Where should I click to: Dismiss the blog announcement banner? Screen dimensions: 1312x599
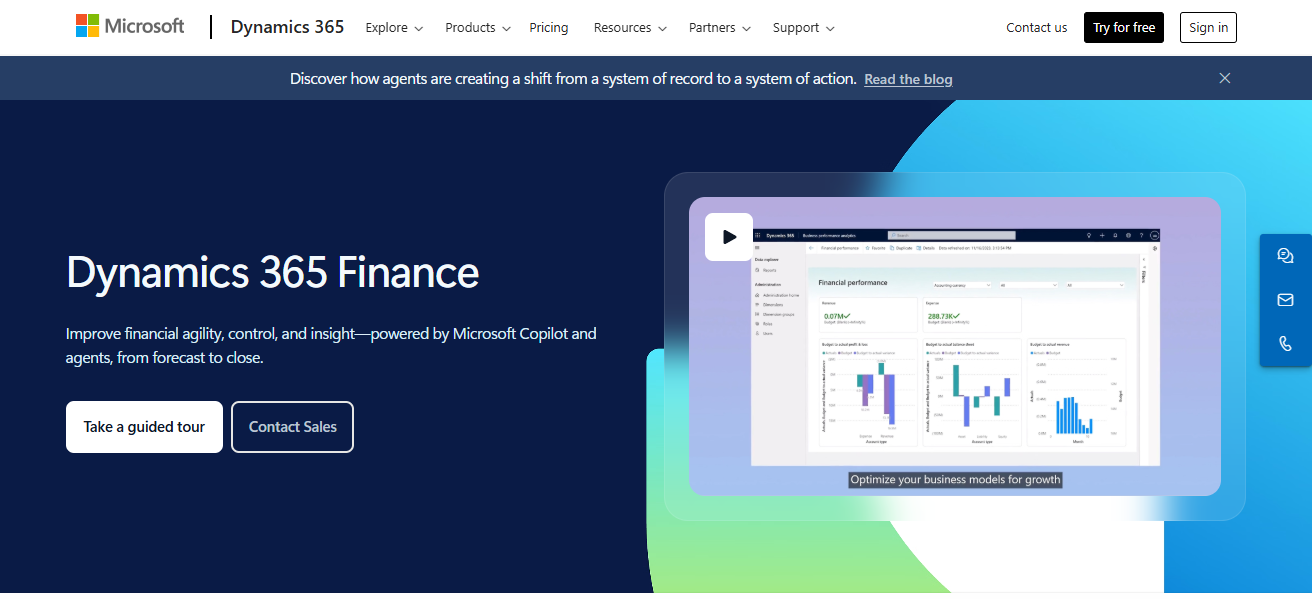coord(1224,77)
